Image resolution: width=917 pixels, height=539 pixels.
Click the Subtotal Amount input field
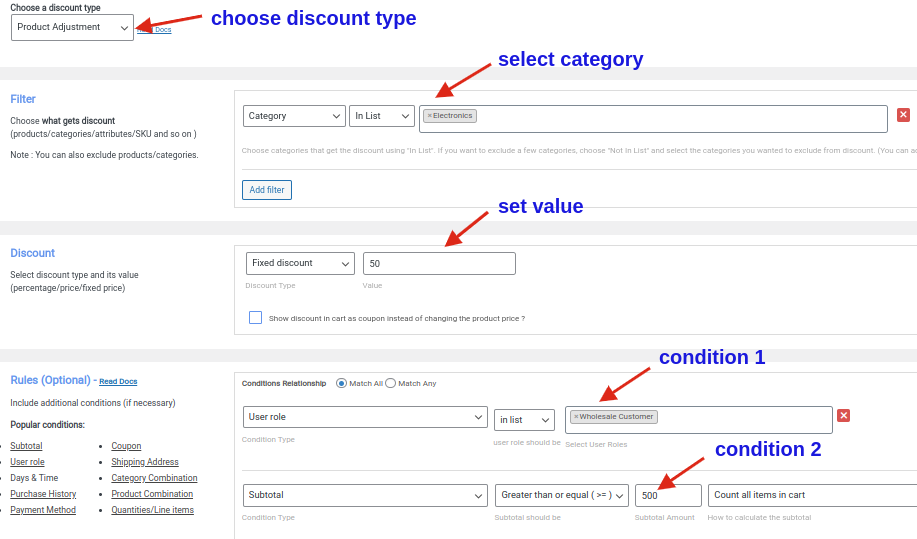tap(667, 495)
